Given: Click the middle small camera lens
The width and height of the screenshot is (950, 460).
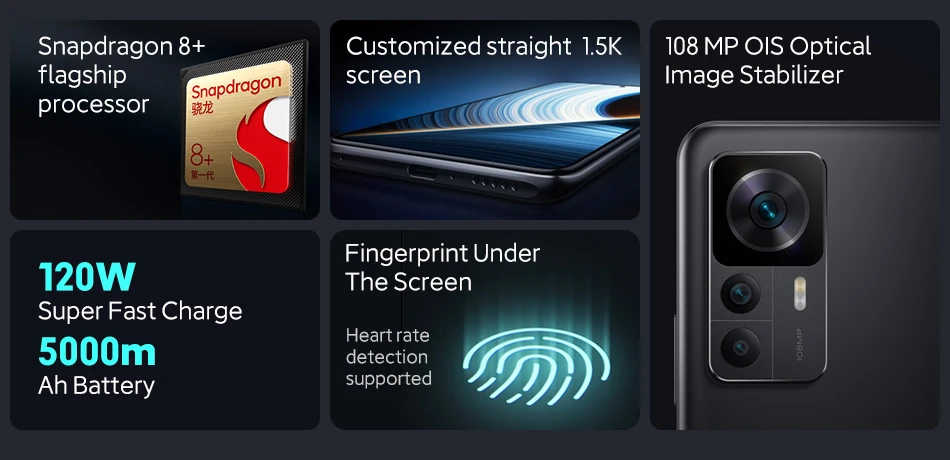Looking at the screenshot, I should (x=740, y=294).
